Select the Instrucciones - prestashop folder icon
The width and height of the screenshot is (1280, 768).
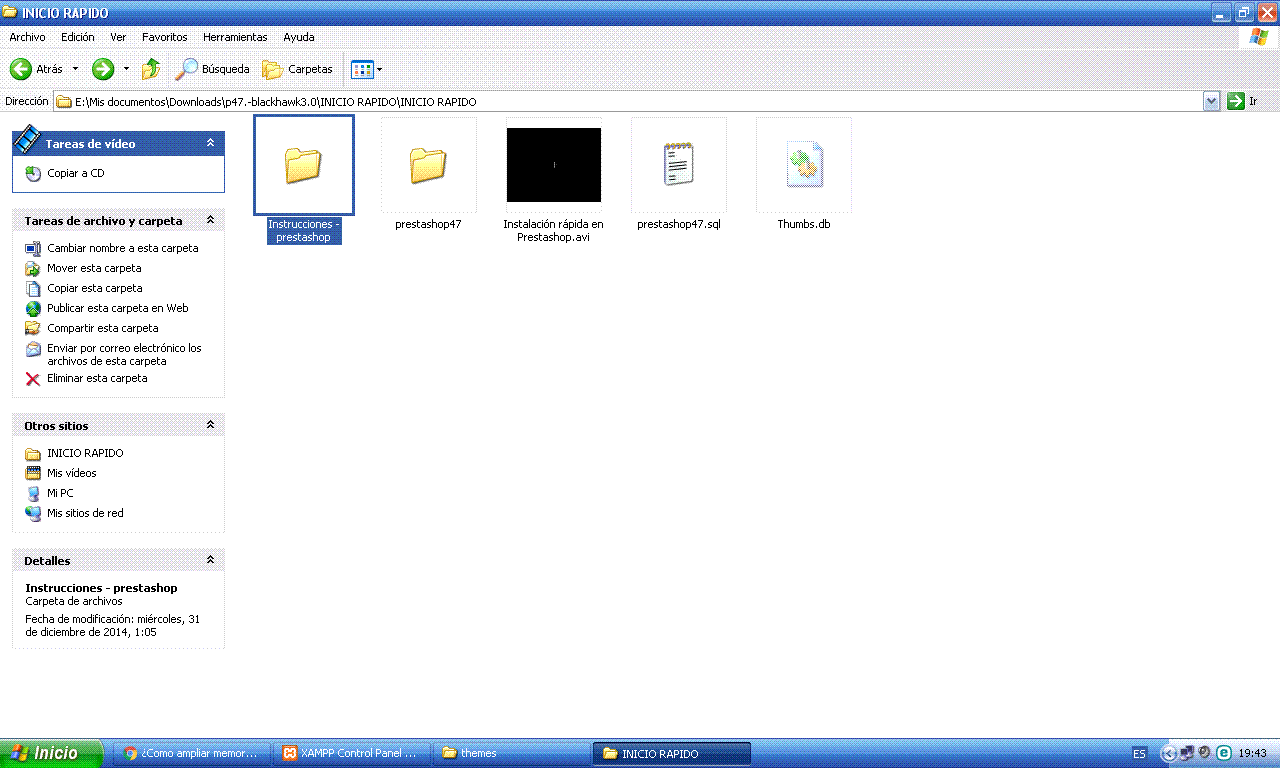[x=303, y=165]
